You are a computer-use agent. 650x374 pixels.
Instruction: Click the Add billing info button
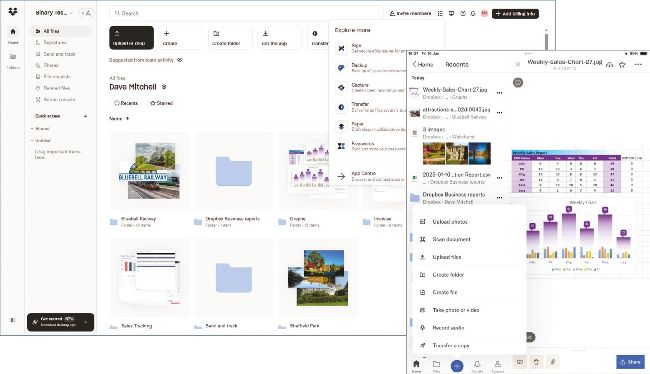click(x=515, y=14)
